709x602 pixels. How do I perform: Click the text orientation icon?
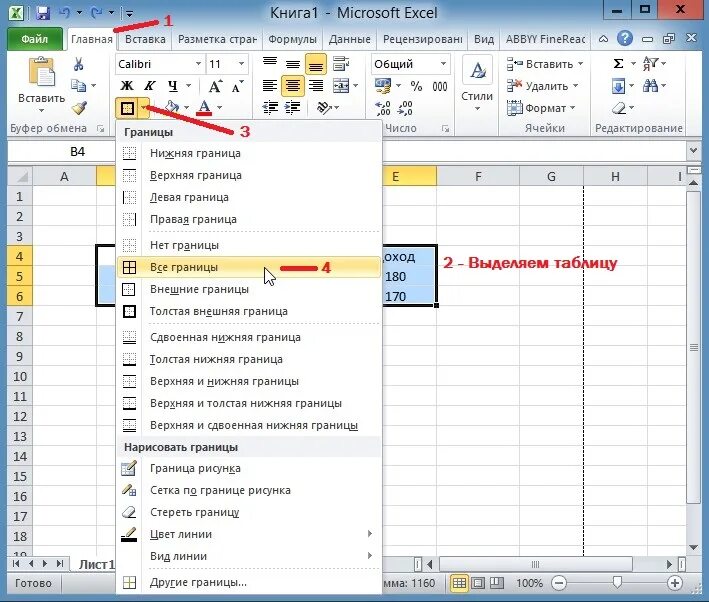[324, 108]
